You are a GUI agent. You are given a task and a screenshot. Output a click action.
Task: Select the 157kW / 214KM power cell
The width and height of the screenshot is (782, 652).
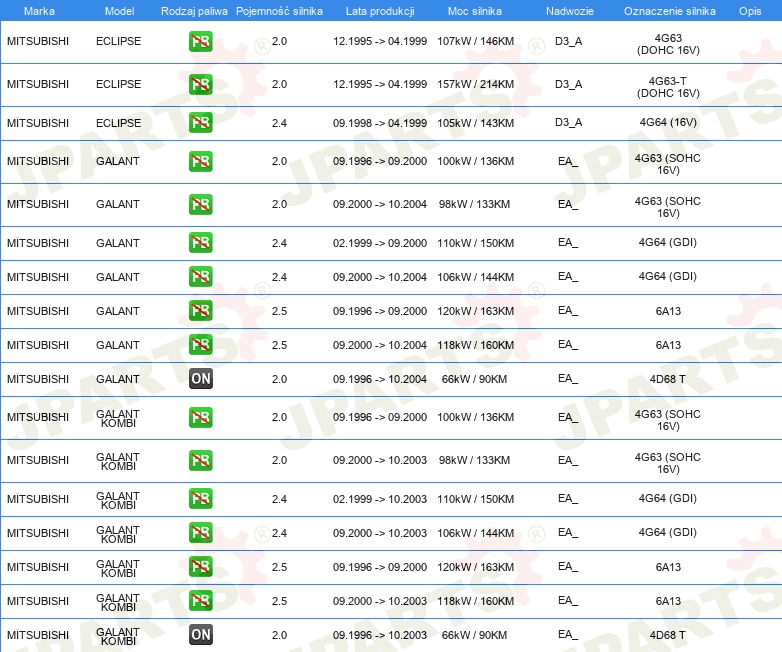[x=475, y=84]
